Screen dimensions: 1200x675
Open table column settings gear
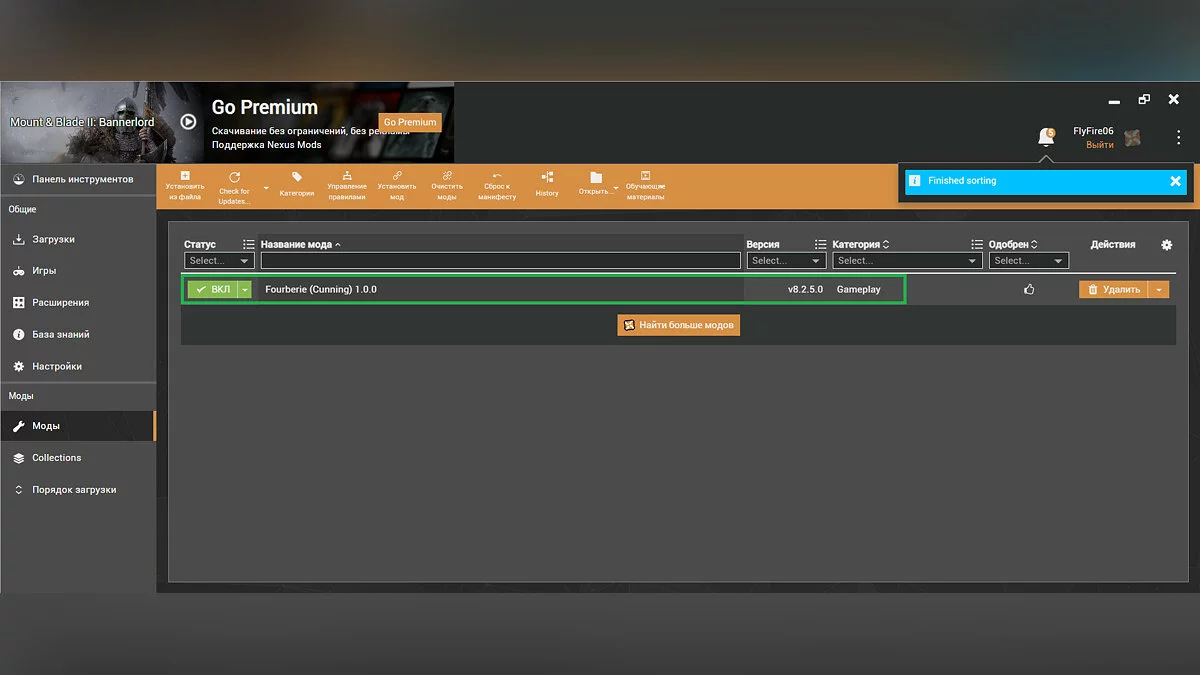pyautogui.click(x=1166, y=244)
